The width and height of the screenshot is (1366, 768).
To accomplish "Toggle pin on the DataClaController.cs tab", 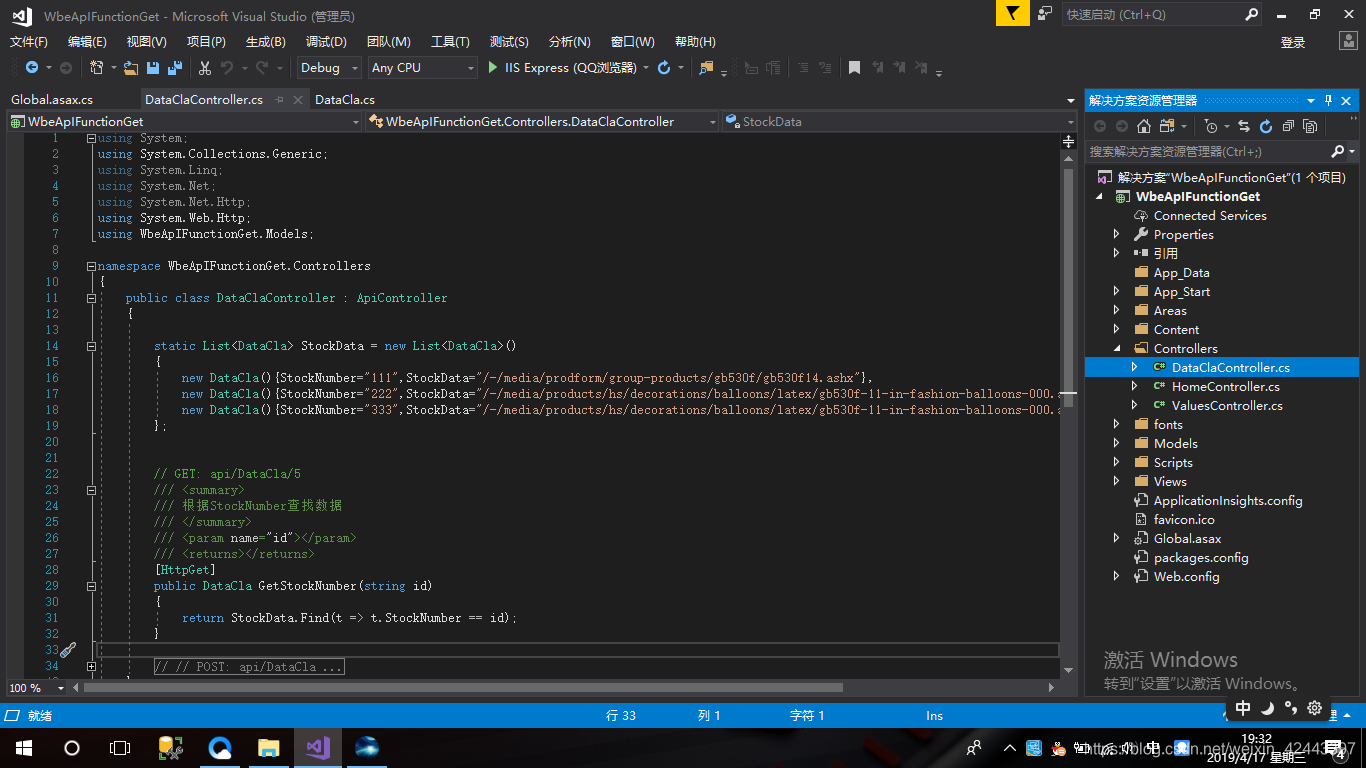I will [x=280, y=100].
